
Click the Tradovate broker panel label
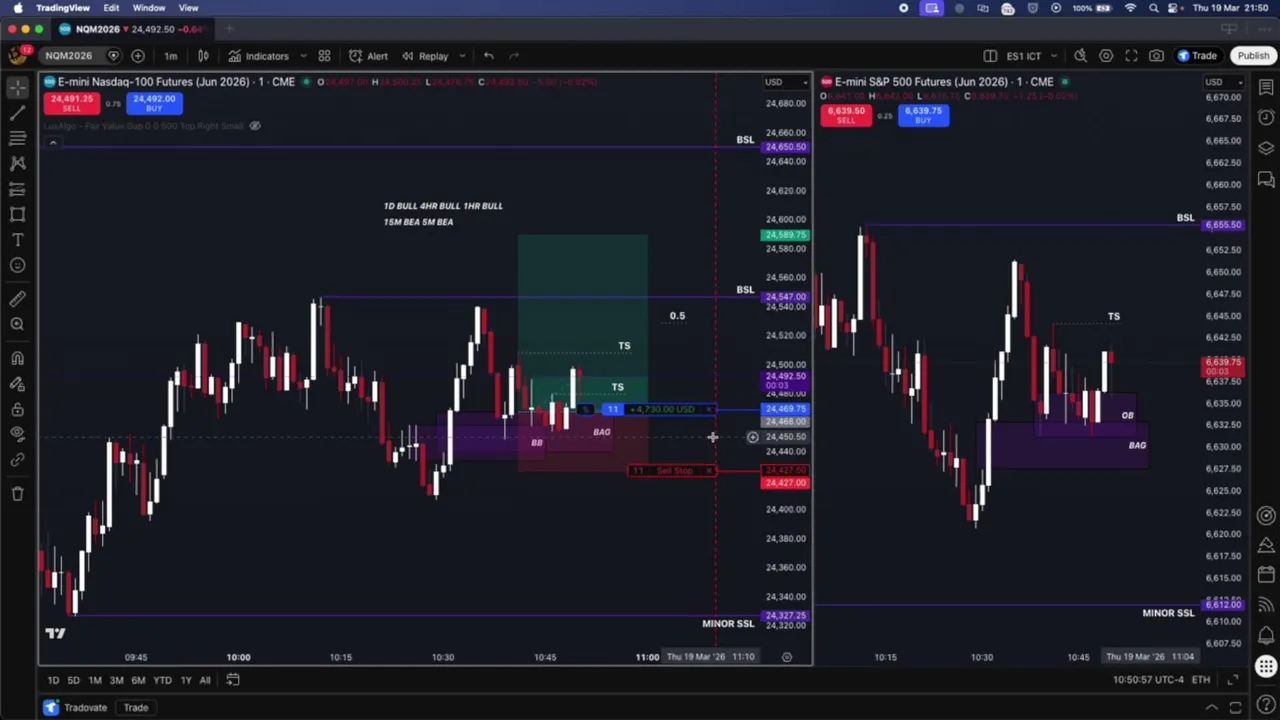[85, 708]
